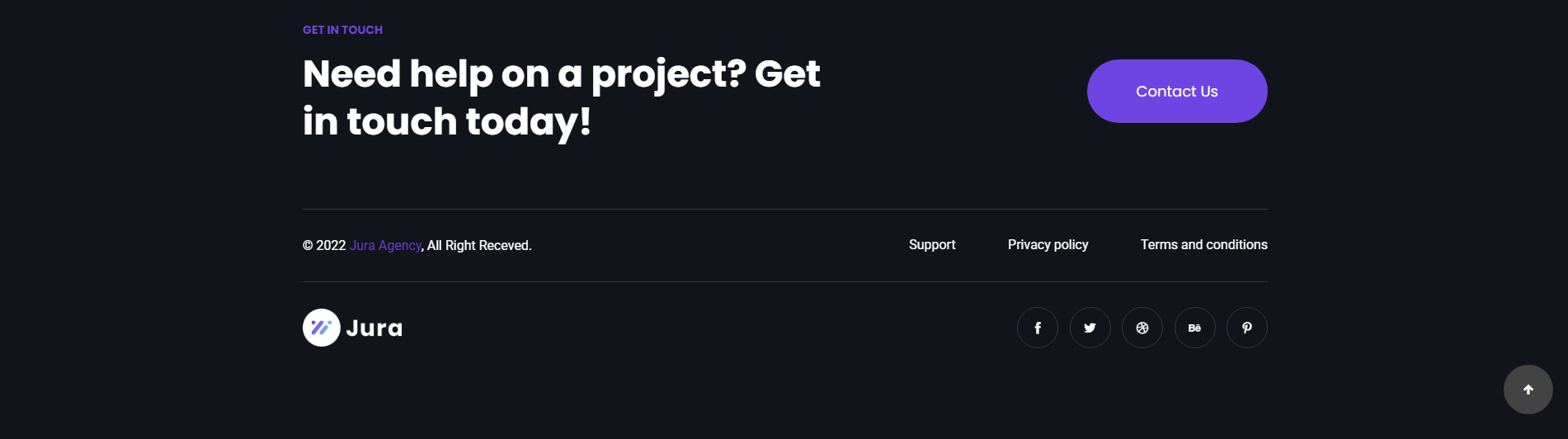
Task: Click the Pinterest social icon
Action: [1247, 328]
